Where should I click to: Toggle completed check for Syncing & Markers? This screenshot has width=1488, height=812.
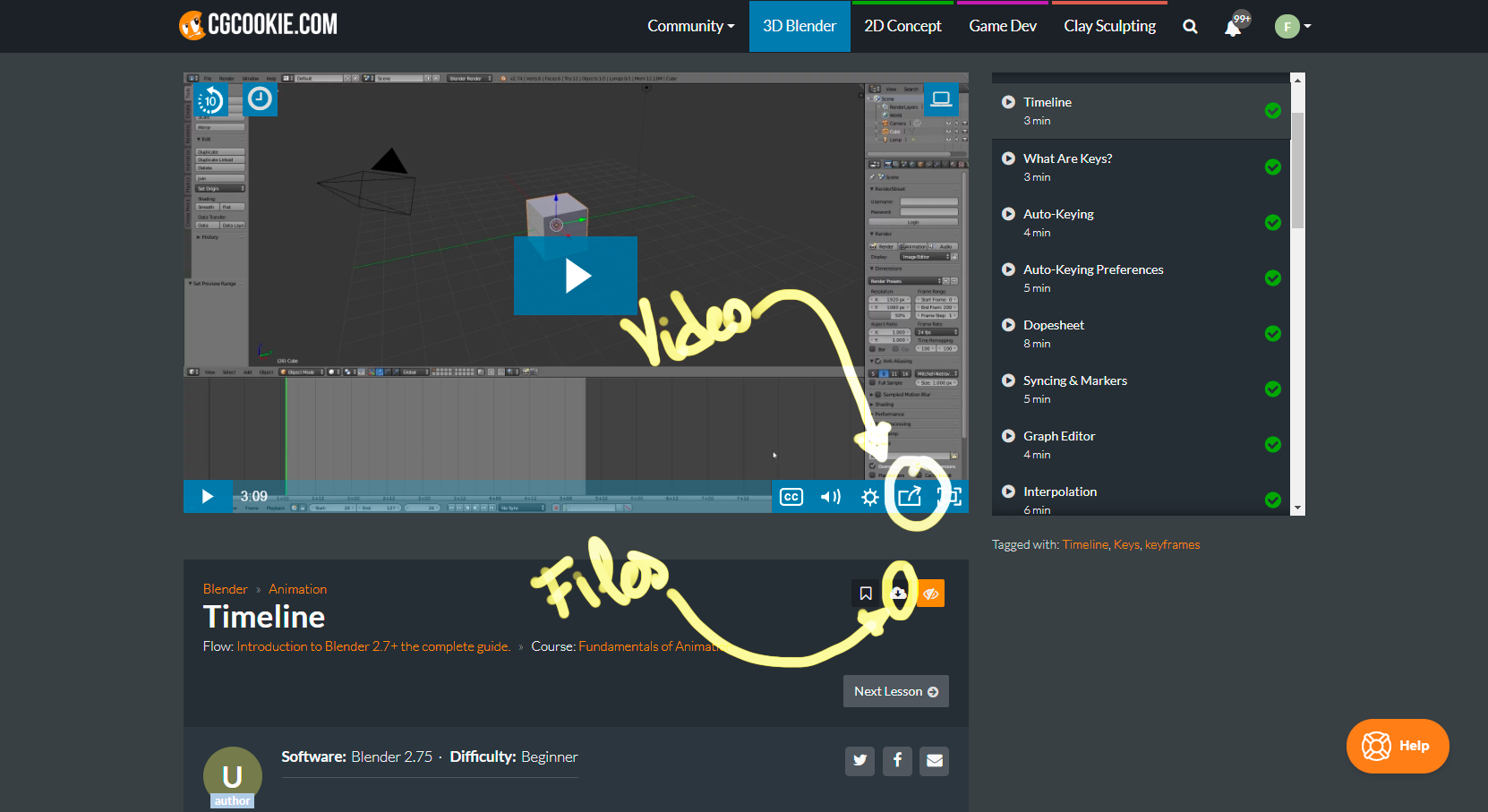coord(1273,389)
